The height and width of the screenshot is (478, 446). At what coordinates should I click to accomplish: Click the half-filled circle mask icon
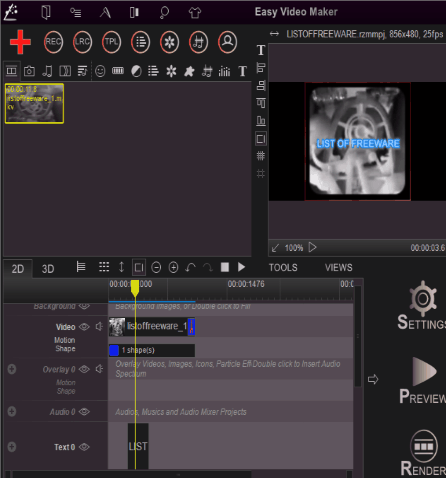[x=136, y=71]
